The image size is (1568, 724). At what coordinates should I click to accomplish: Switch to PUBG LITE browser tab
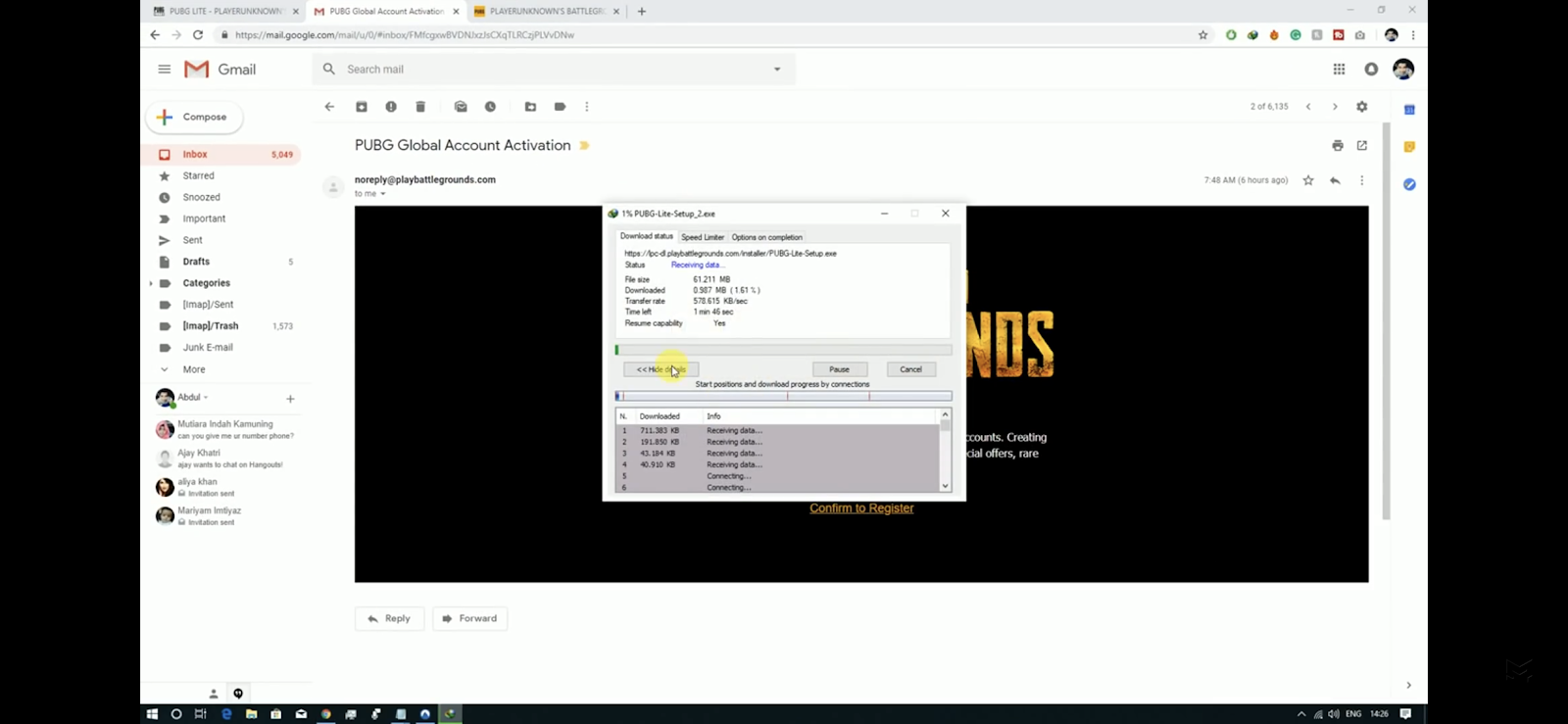click(x=225, y=12)
